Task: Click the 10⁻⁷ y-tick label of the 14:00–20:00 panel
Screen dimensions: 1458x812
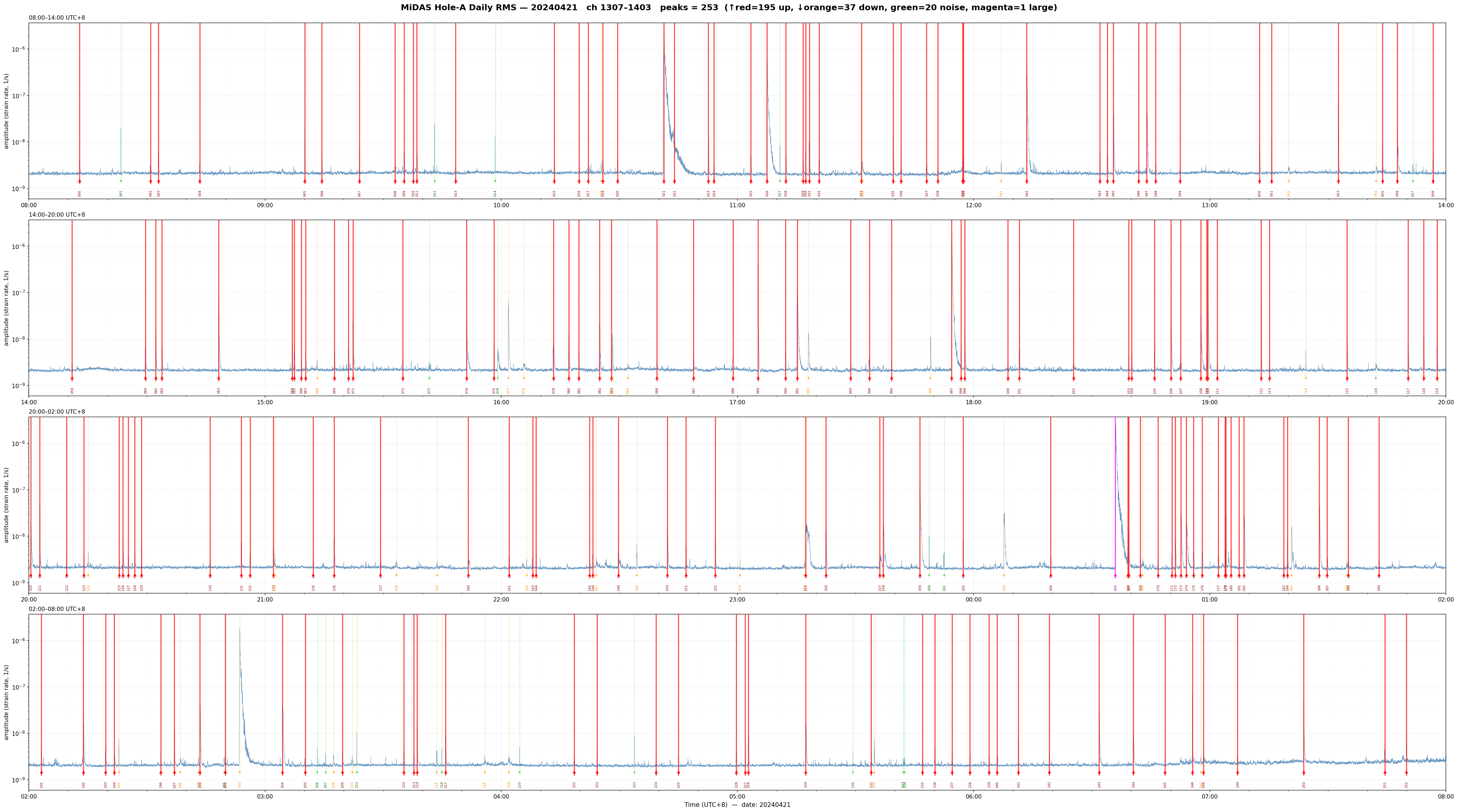Action: 19,293
